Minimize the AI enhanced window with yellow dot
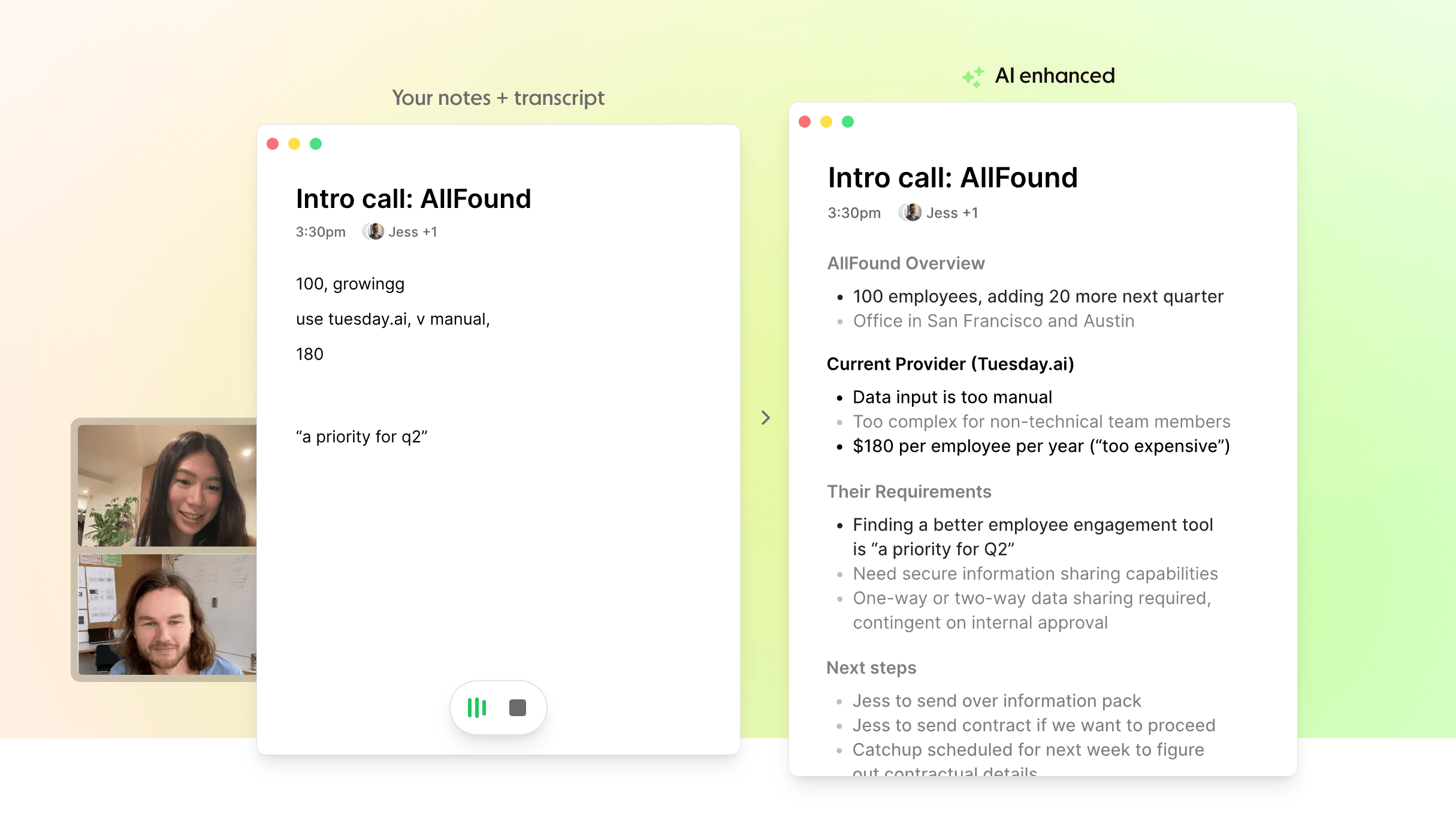This screenshot has width=1456, height=821. click(826, 122)
